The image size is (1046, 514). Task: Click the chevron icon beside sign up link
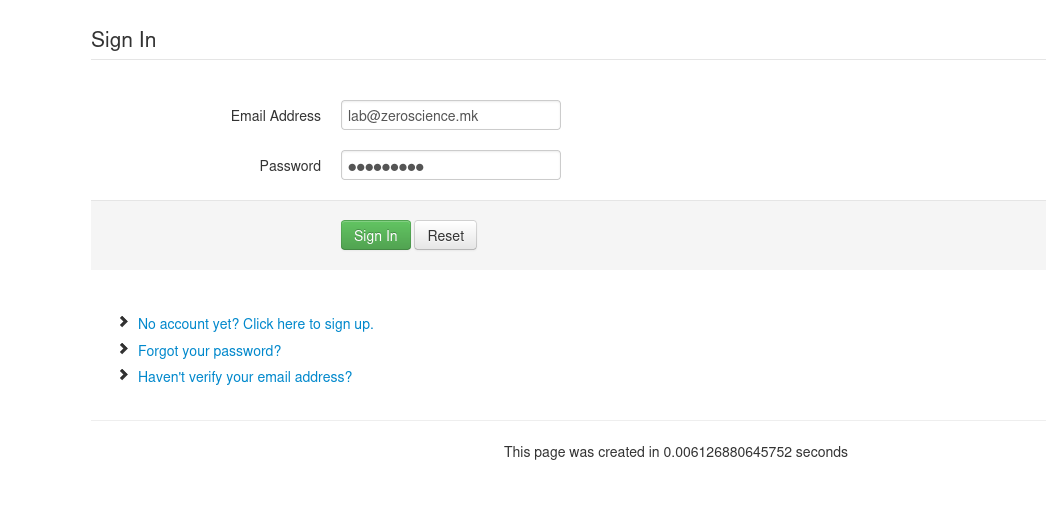123,322
